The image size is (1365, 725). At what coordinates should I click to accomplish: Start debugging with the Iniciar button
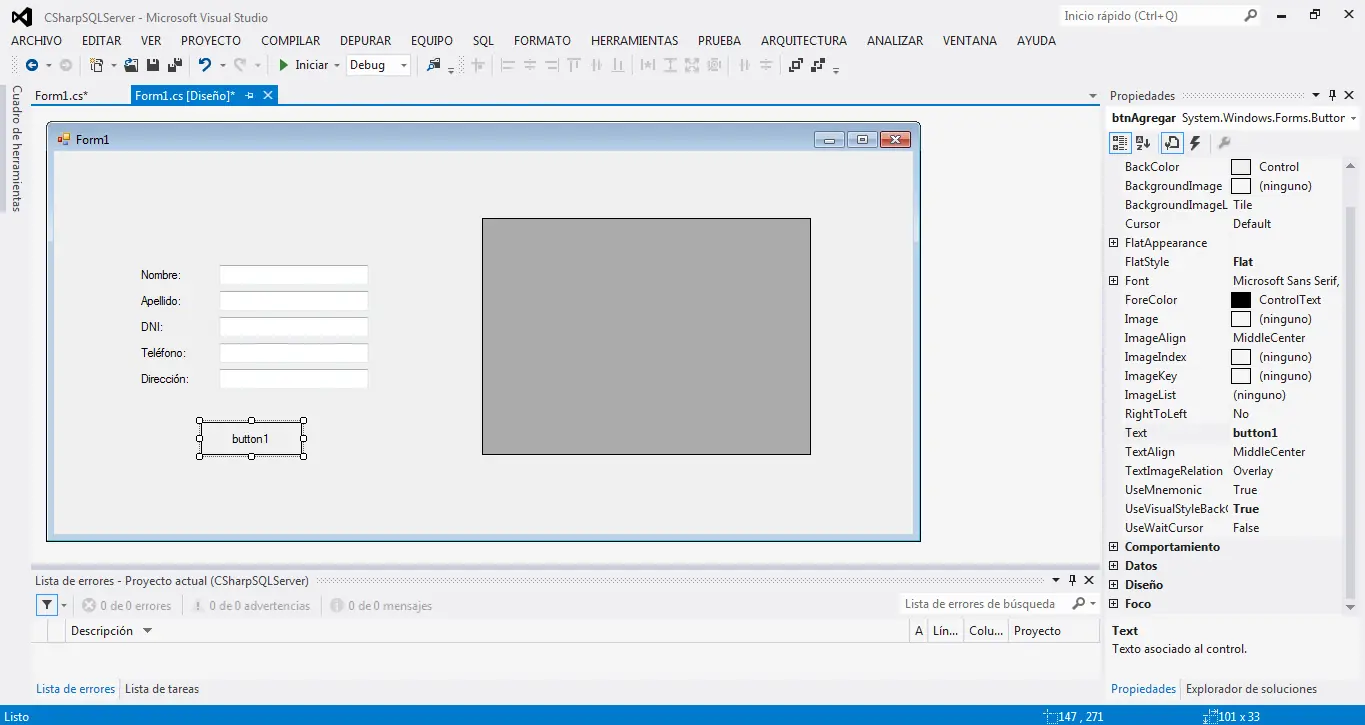click(303, 65)
